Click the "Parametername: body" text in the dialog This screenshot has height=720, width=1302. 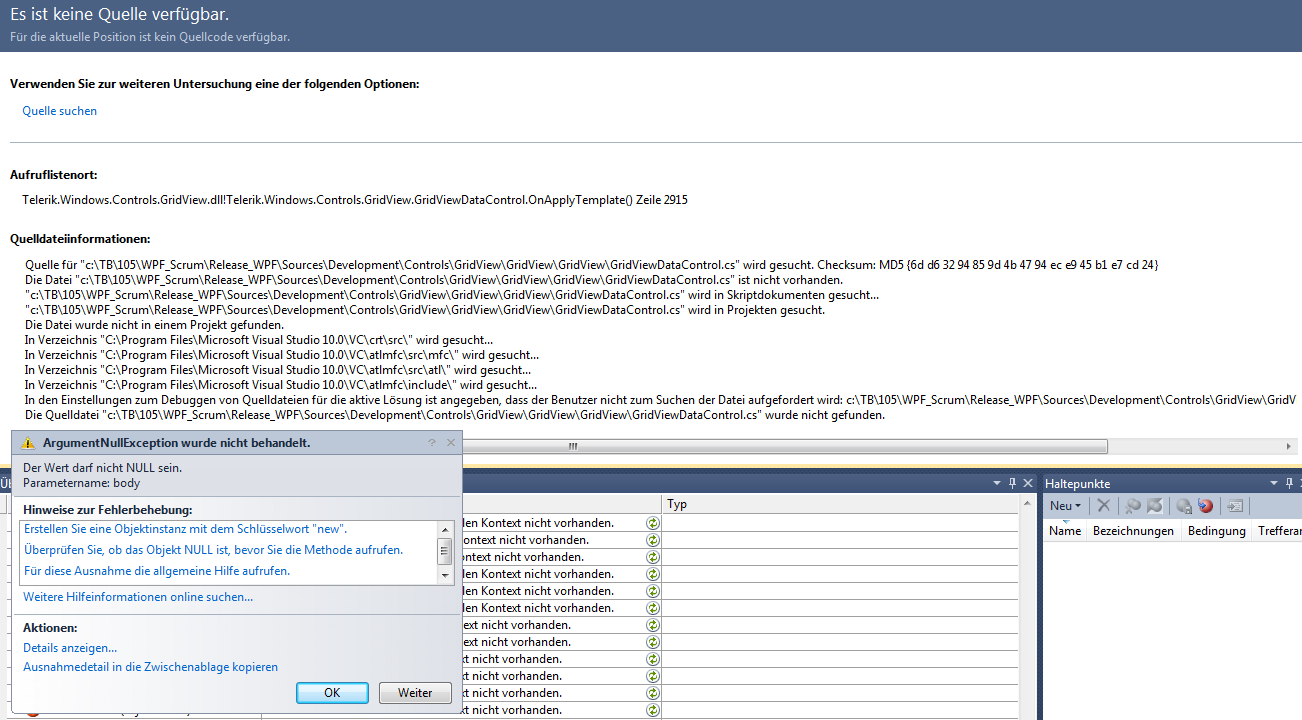(x=82, y=483)
